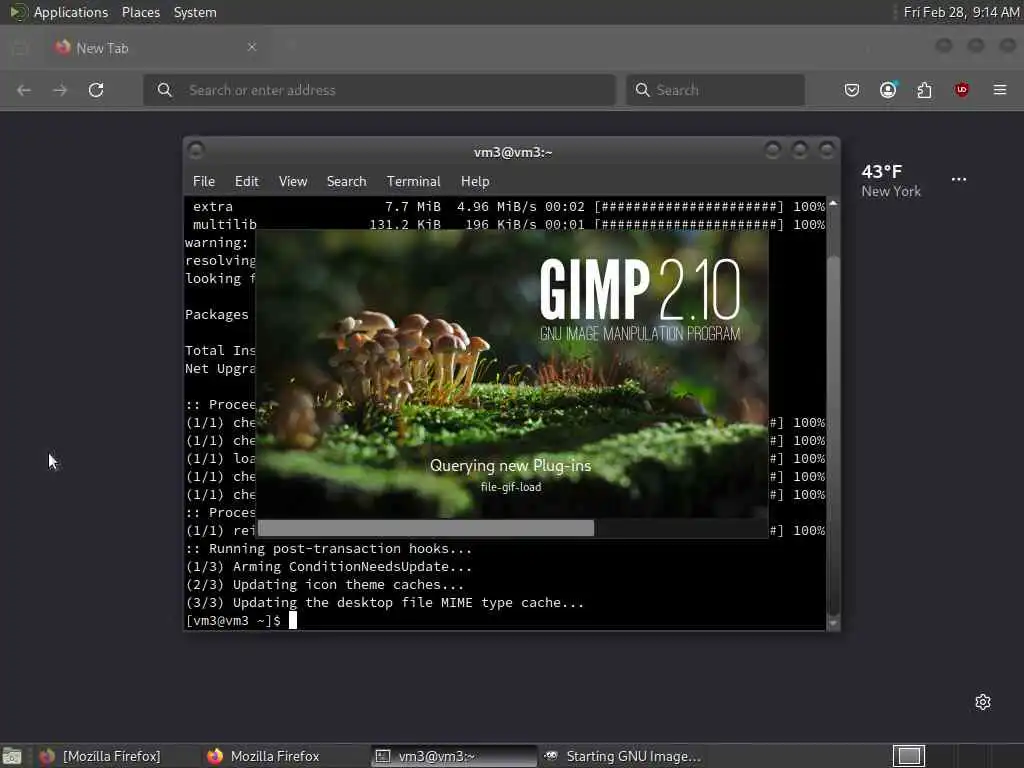Open the terminal Edit menu
Image resolution: width=1024 pixels, height=768 pixels.
[247, 182]
